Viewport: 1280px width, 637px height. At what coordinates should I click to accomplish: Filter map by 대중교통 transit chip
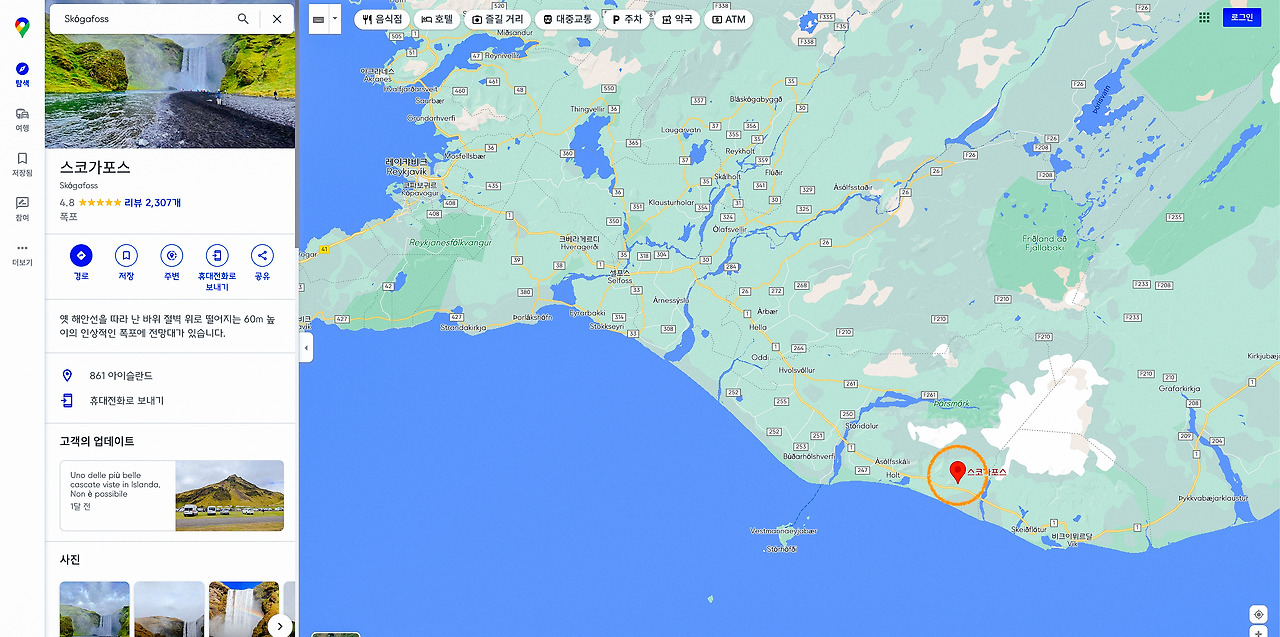tap(567, 19)
